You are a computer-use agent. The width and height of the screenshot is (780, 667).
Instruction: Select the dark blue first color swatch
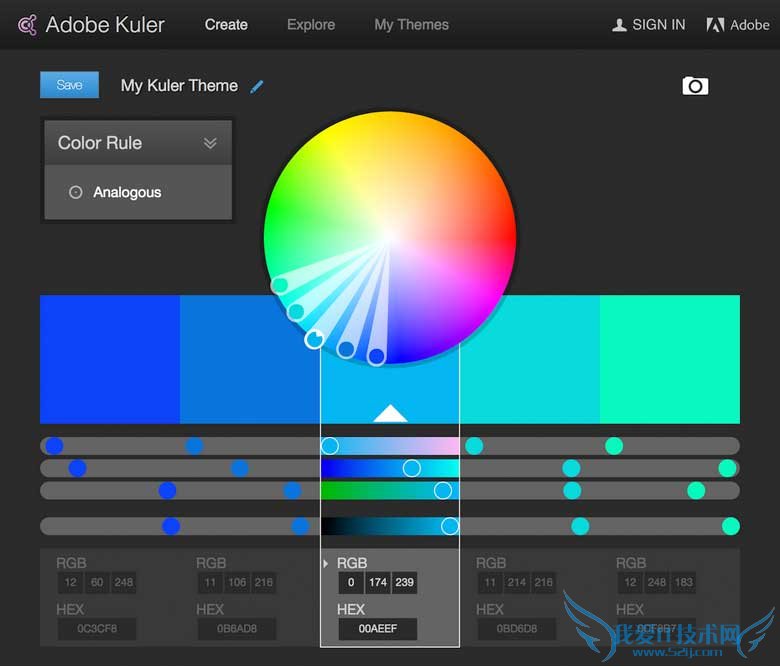coord(110,360)
